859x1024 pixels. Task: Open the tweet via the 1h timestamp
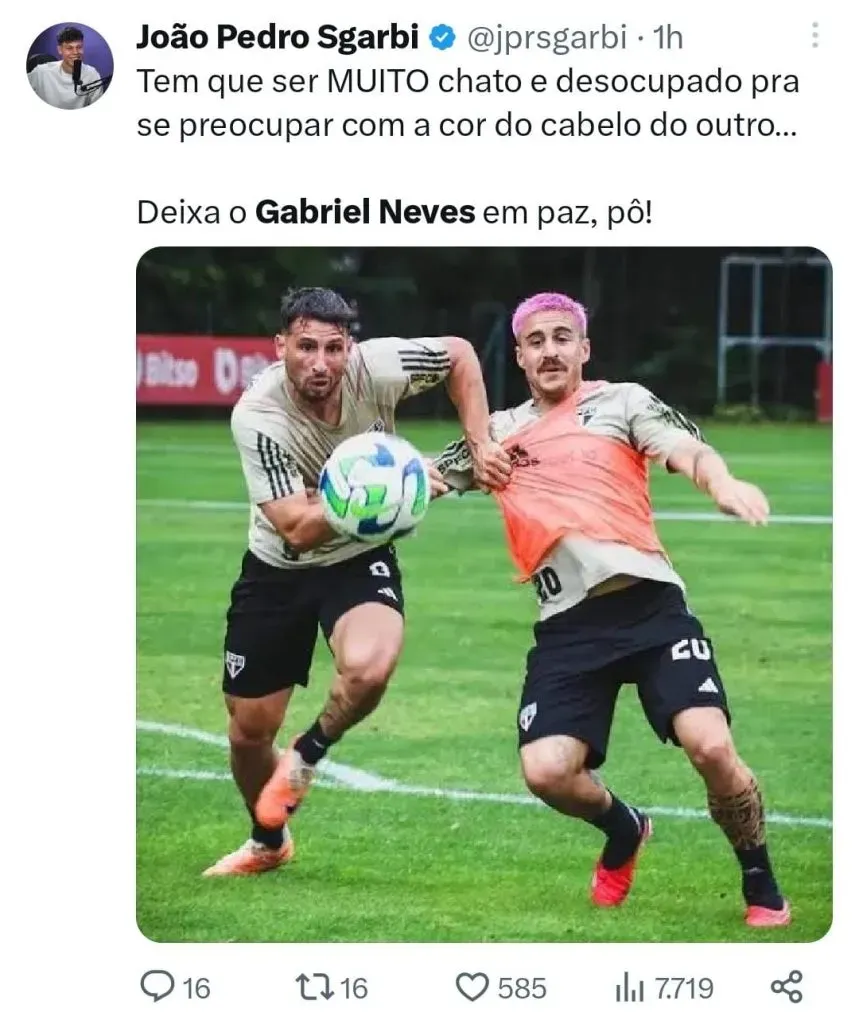coord(668,38)
